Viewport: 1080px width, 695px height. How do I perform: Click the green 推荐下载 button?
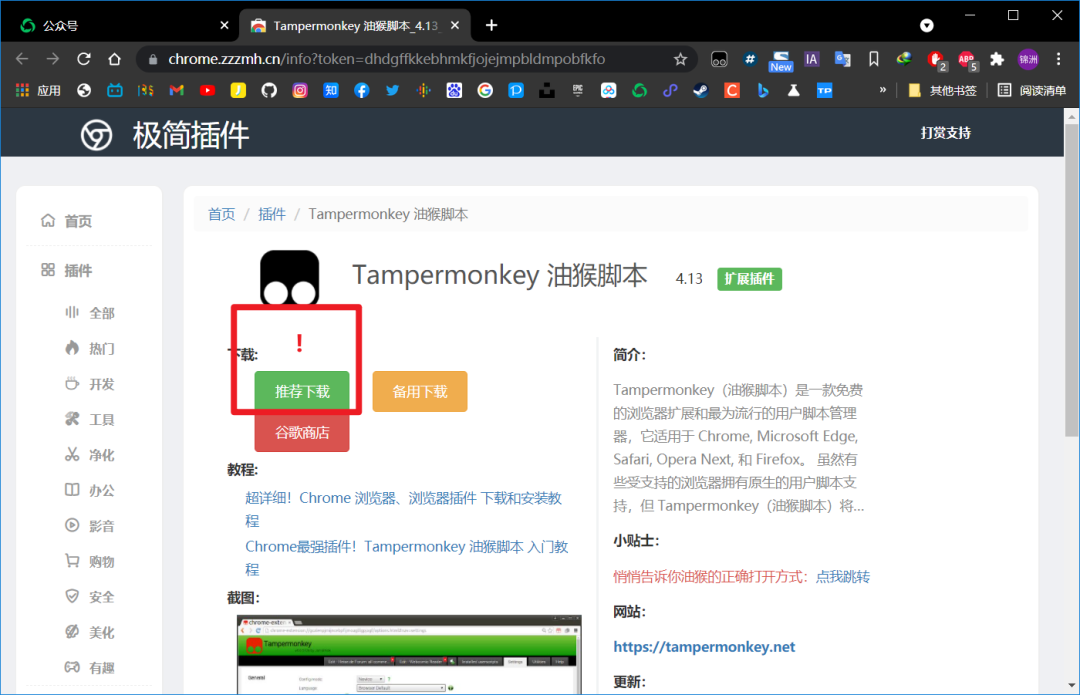pos(302,391)
